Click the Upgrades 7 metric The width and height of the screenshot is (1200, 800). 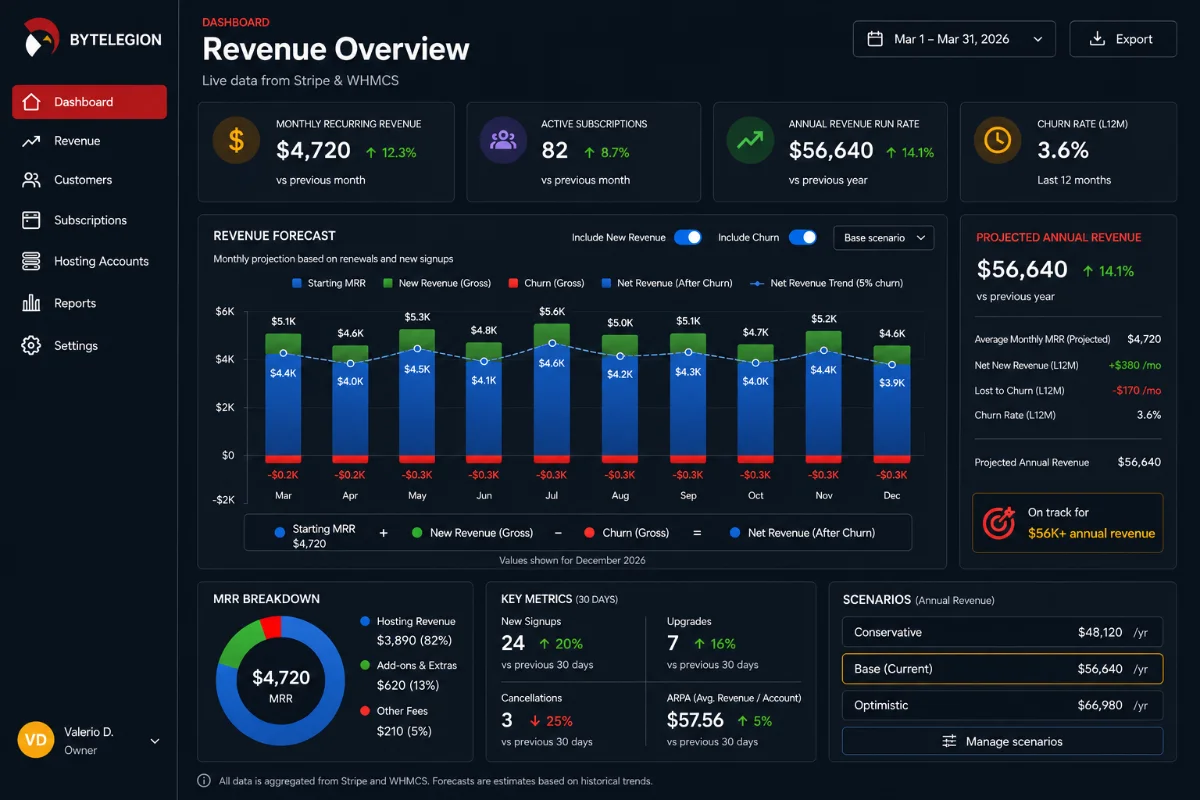click(673, 643)
